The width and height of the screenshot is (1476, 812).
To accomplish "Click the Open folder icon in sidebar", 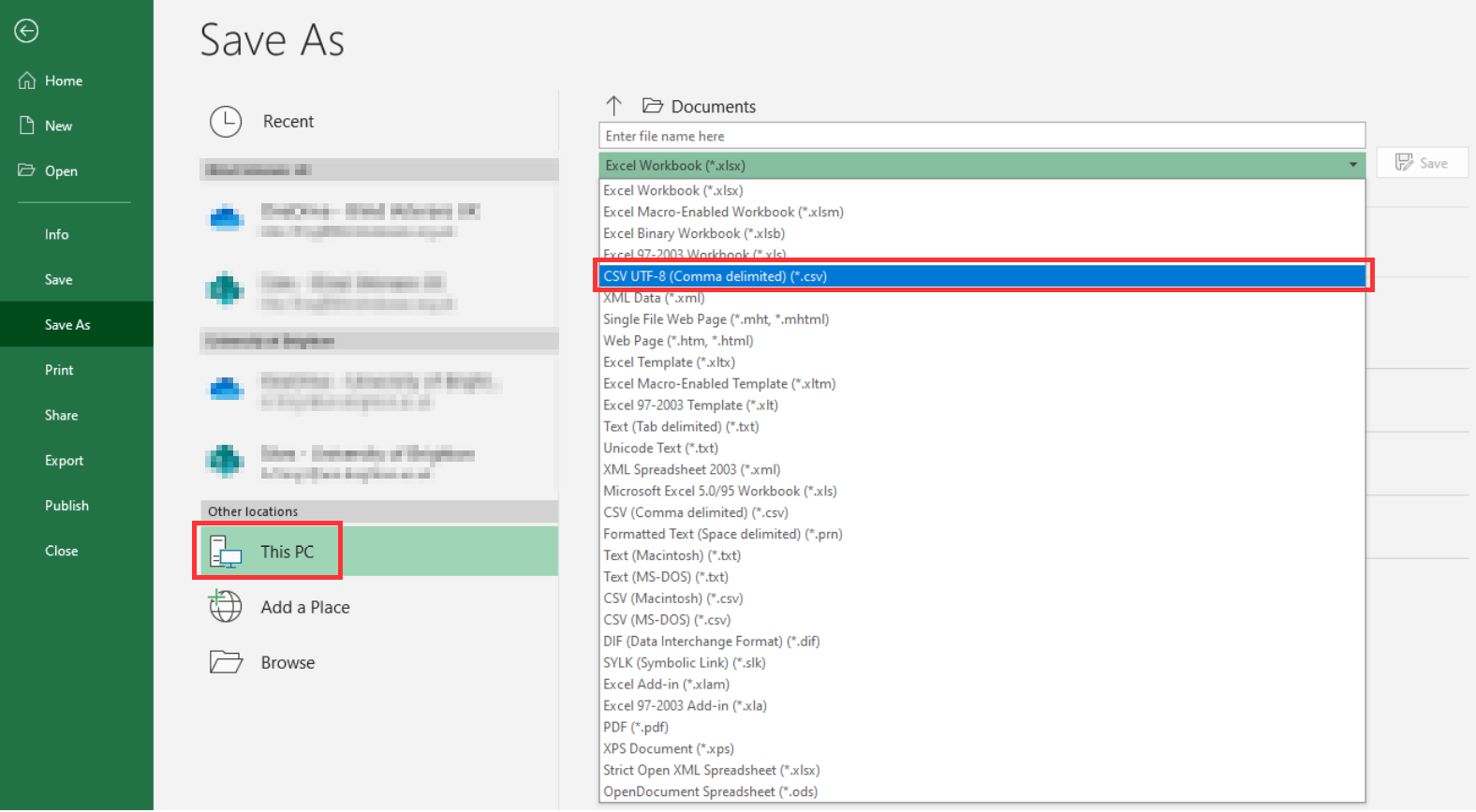I will point(26,170).
